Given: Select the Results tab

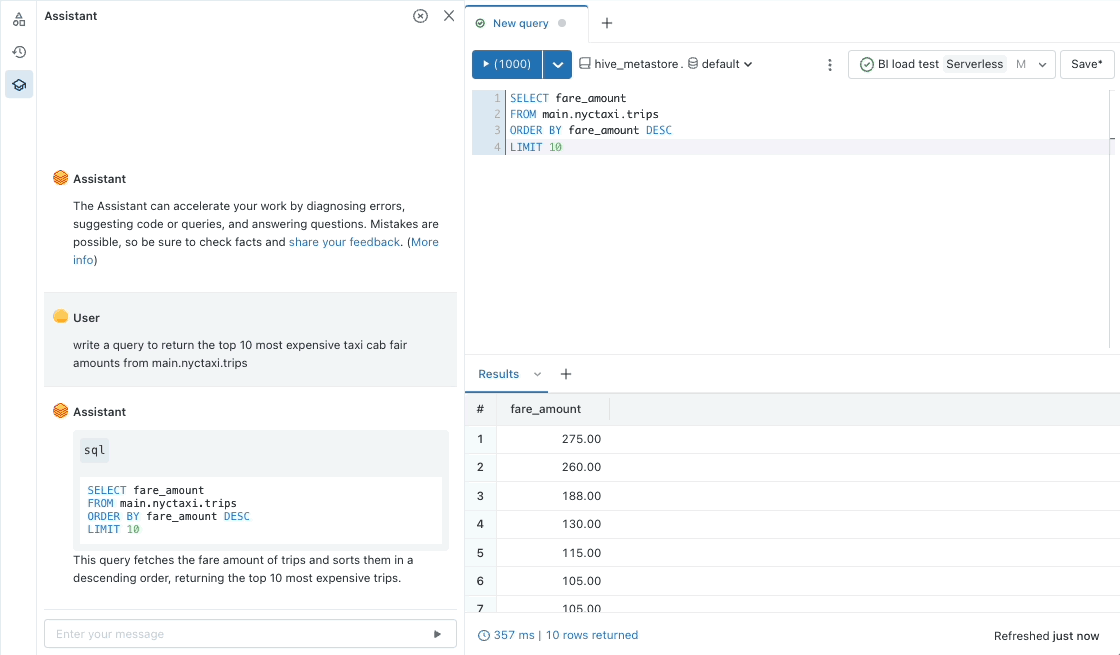Looking at the screenshot, I should [x=498, y=374].
